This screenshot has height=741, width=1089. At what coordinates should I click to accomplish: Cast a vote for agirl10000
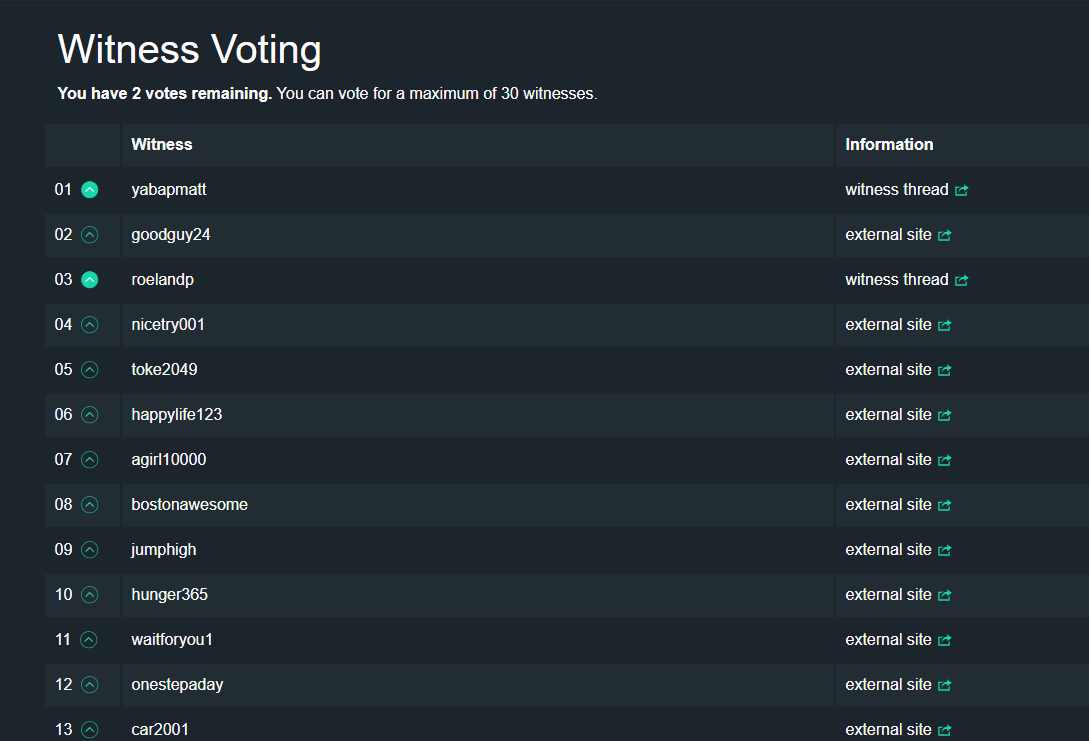(90, 460)
